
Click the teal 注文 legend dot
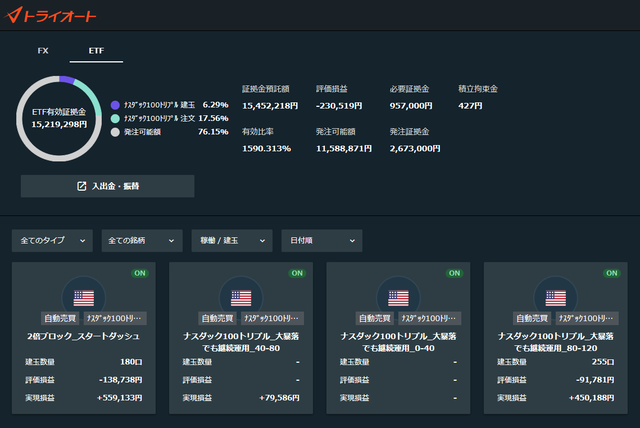(115, 118)
